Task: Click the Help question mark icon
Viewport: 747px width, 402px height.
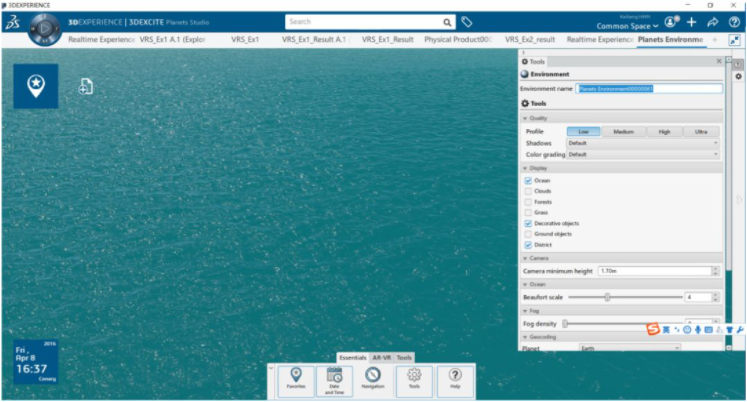Action: (x=455, y=379)
